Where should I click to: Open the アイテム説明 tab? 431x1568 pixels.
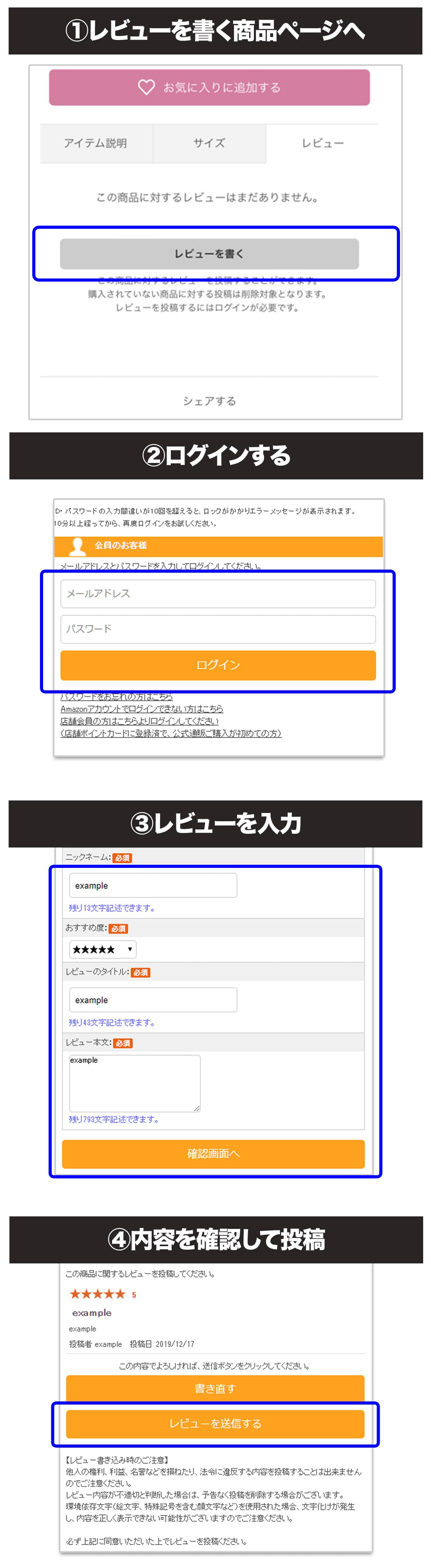[x=96, y=143]
